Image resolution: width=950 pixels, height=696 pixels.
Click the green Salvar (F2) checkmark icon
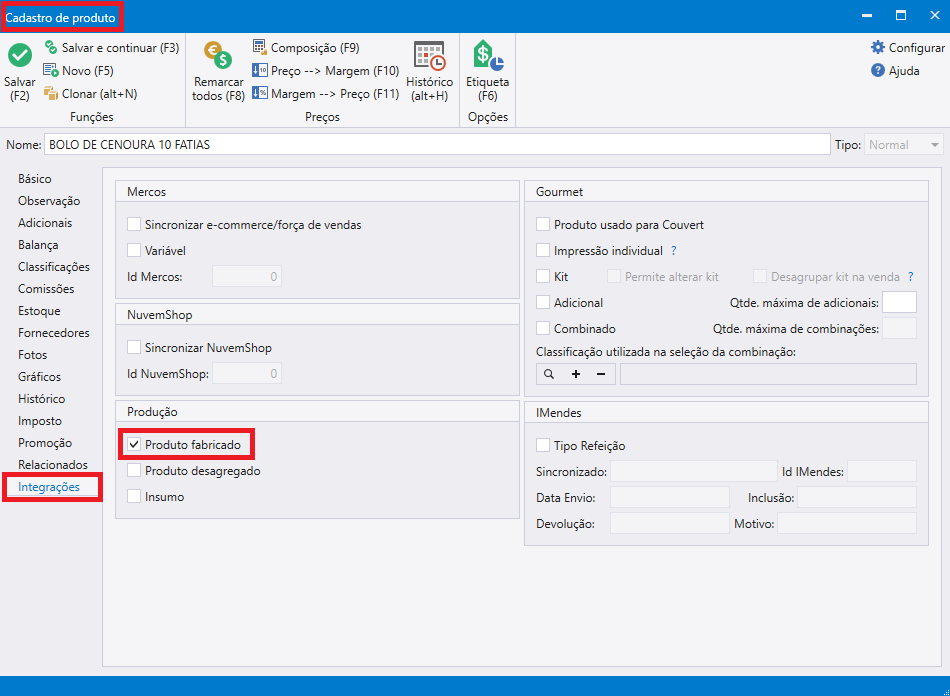[x=20, y=56]
